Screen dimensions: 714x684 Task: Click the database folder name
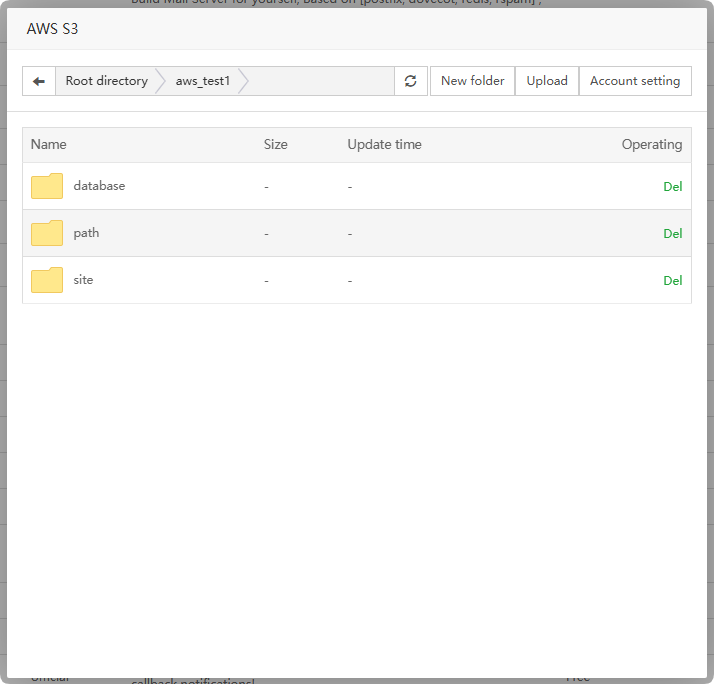tap(99, 186)
